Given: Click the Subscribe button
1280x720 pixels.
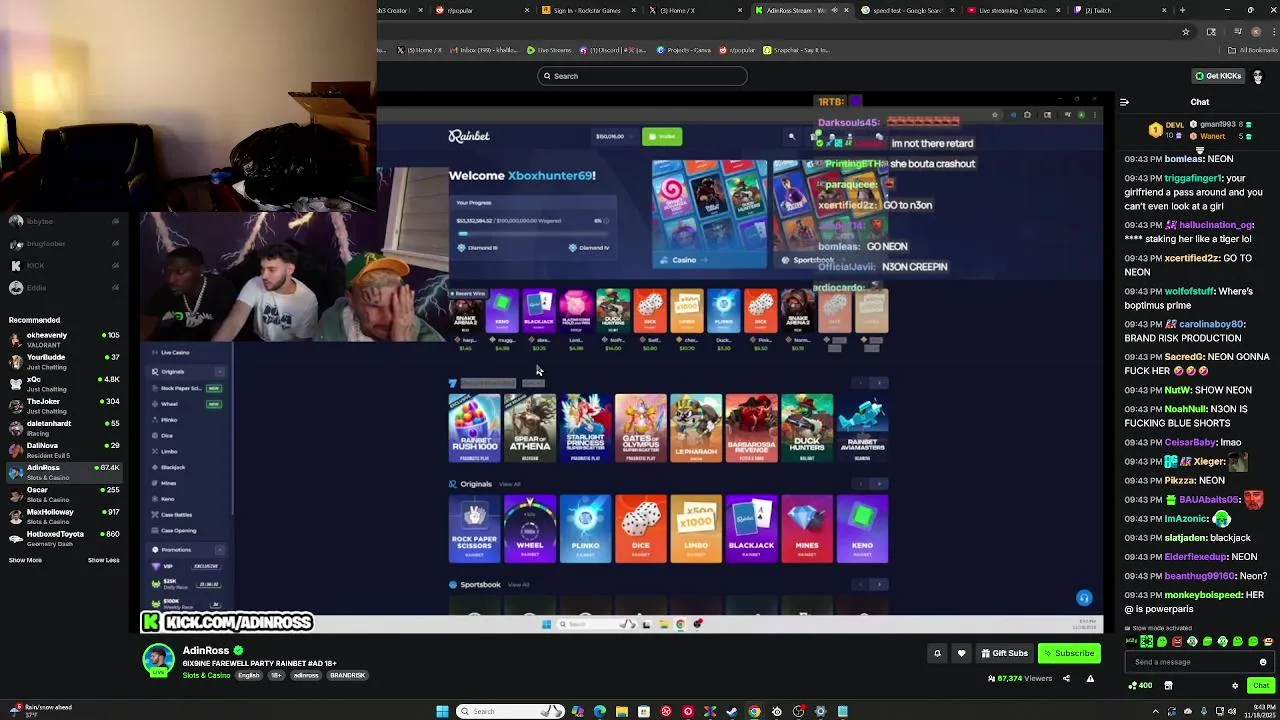Looking at the screenshot, I should 1069,653.
